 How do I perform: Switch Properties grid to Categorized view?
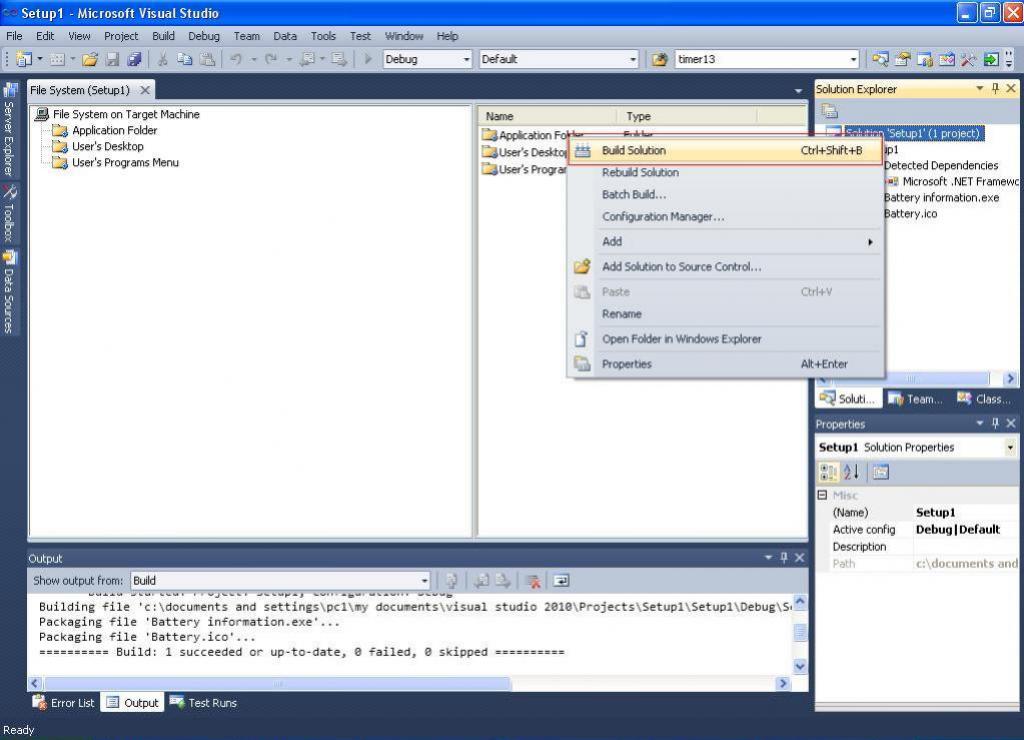coord(829,472)
